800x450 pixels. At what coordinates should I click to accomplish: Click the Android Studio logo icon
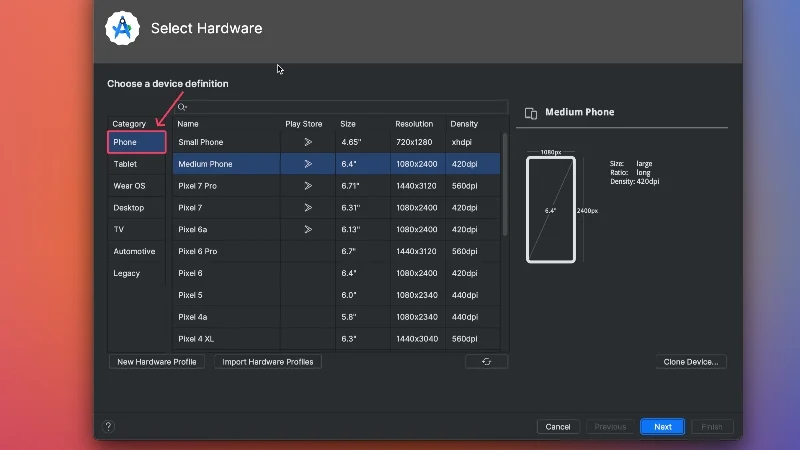pyautogui.click(x=122, y=28)
